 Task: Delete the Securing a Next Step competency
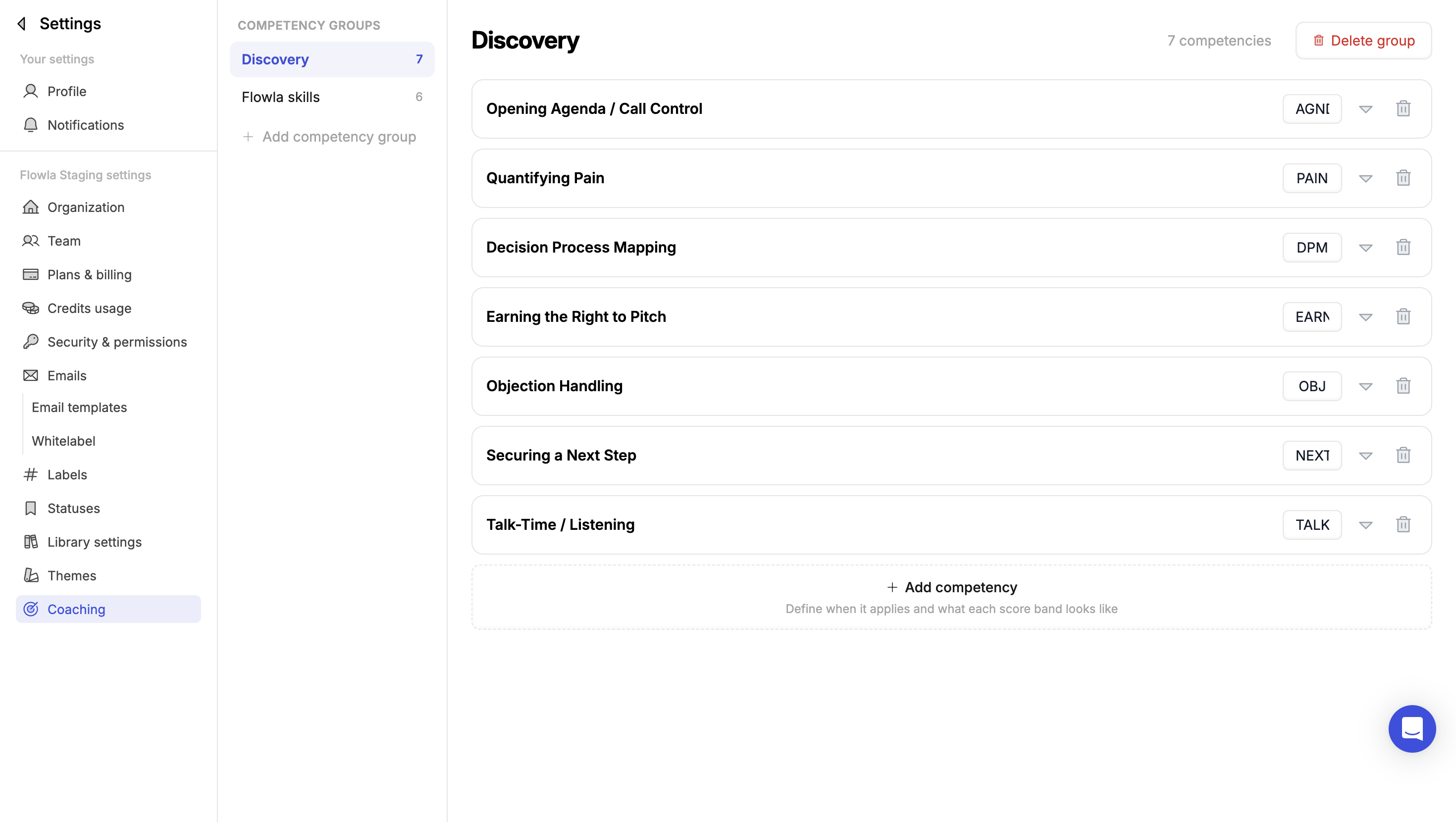pyautogui.click(x=1404, y=455)
